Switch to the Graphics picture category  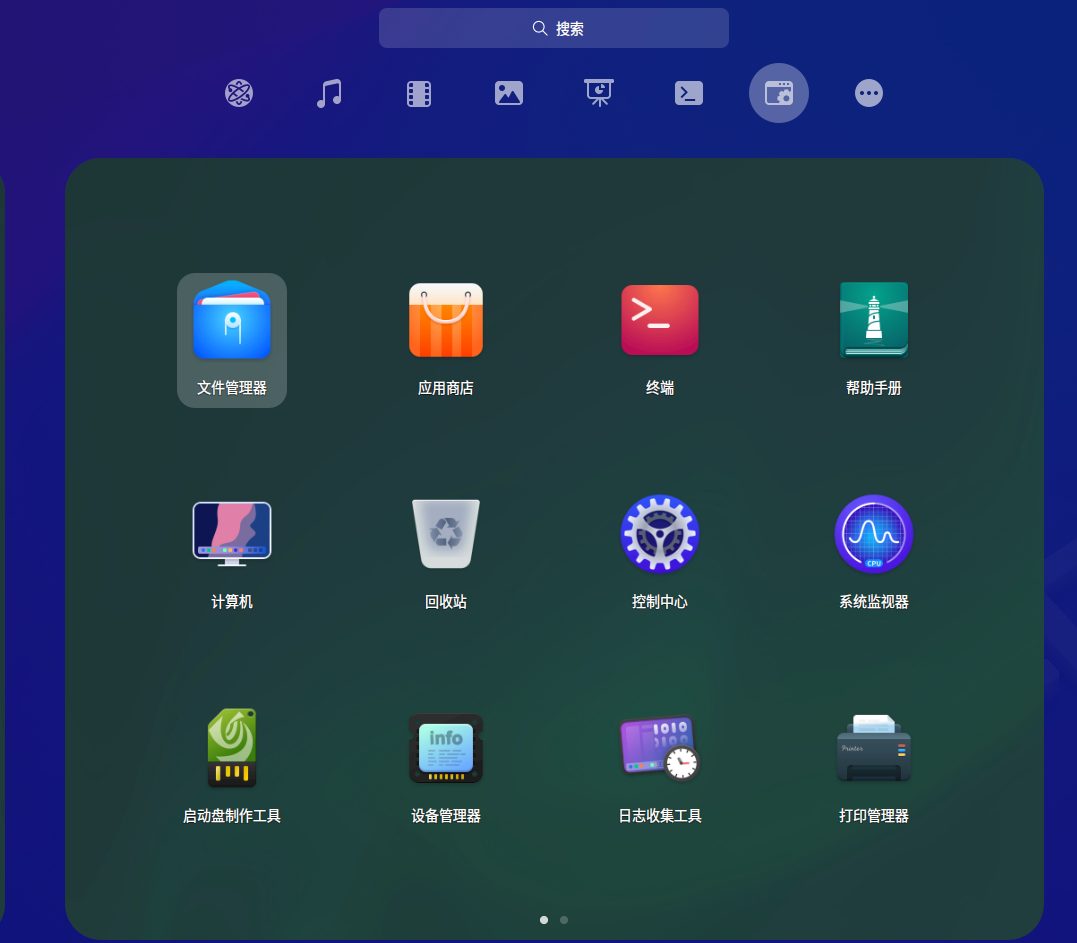[509, 93]
